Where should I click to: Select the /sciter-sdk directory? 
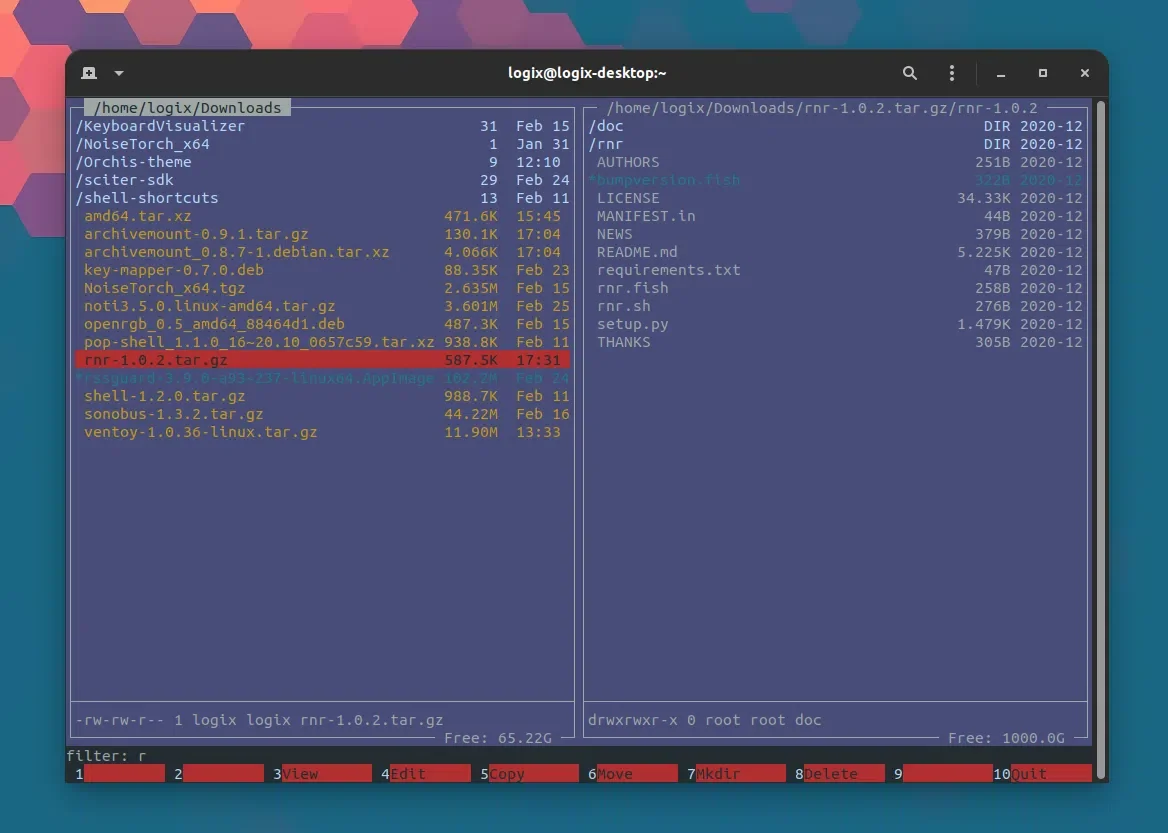(323, 180)
